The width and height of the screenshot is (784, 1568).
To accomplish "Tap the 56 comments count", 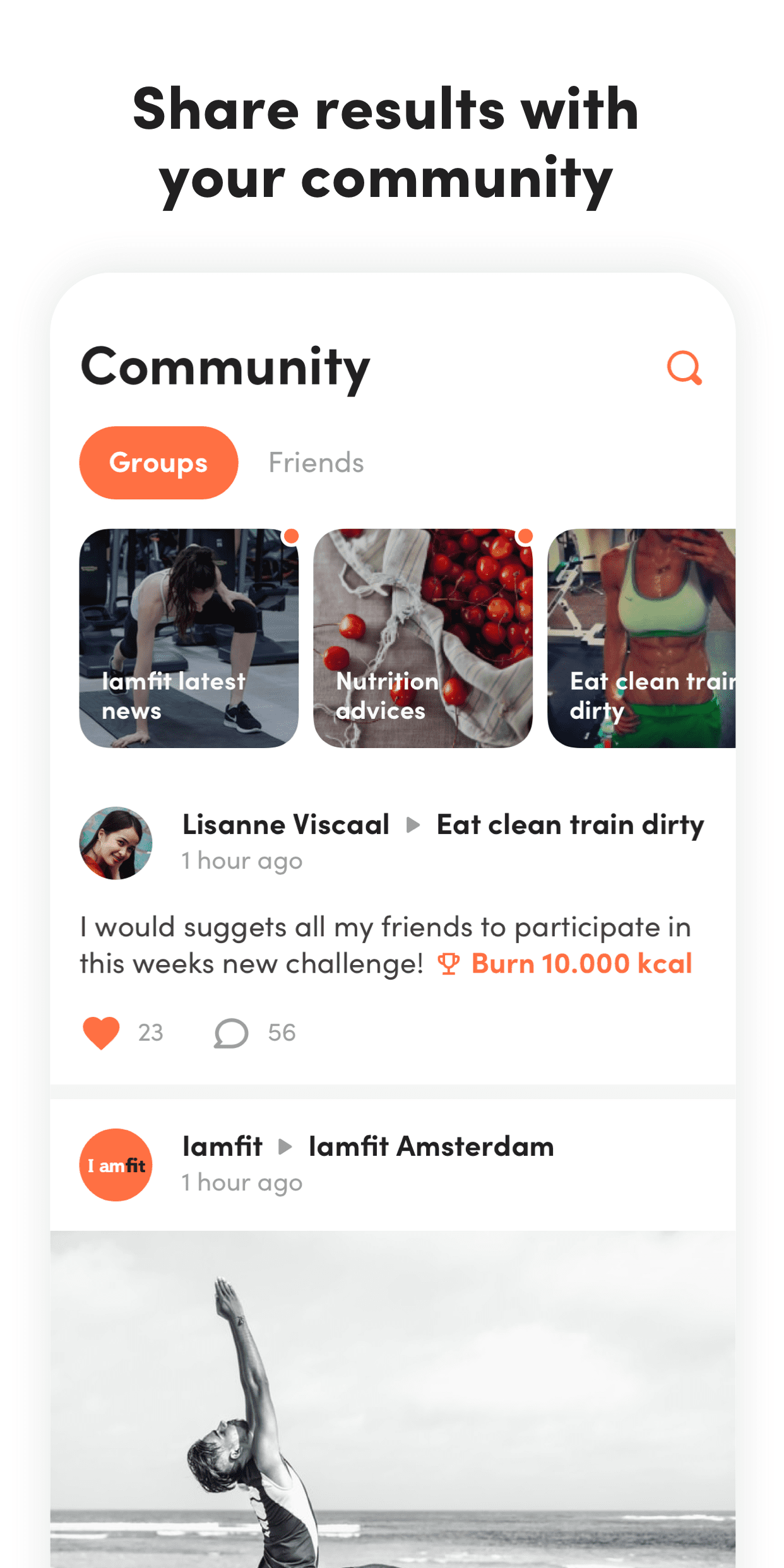I will click(282, 1033).
